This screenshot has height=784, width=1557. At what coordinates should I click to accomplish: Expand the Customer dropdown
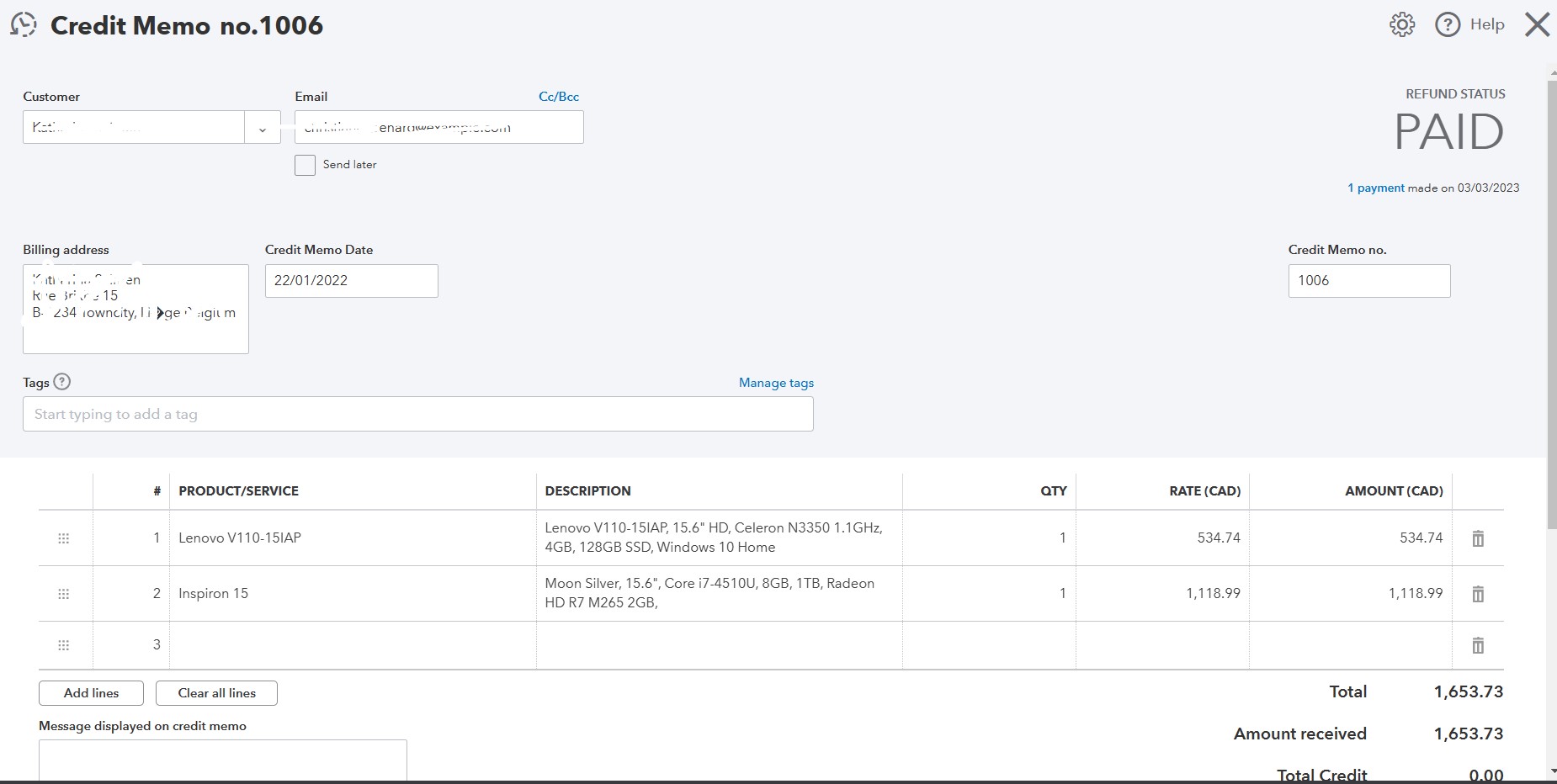(263, 128)
